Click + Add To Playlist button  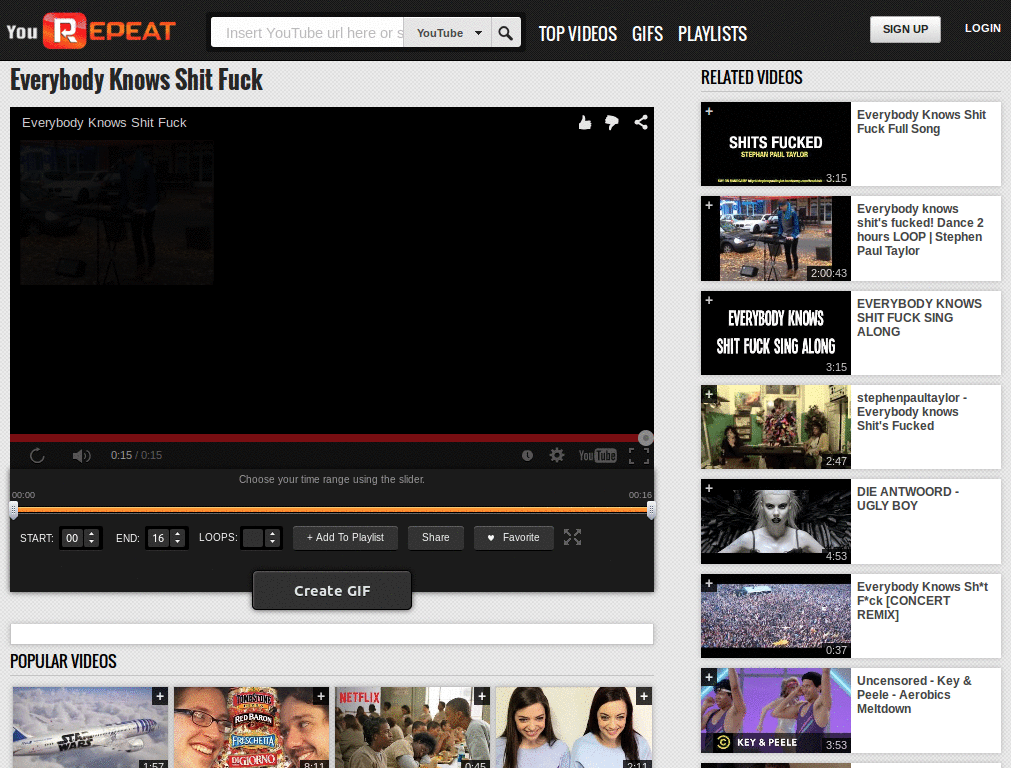coord(345,537)
